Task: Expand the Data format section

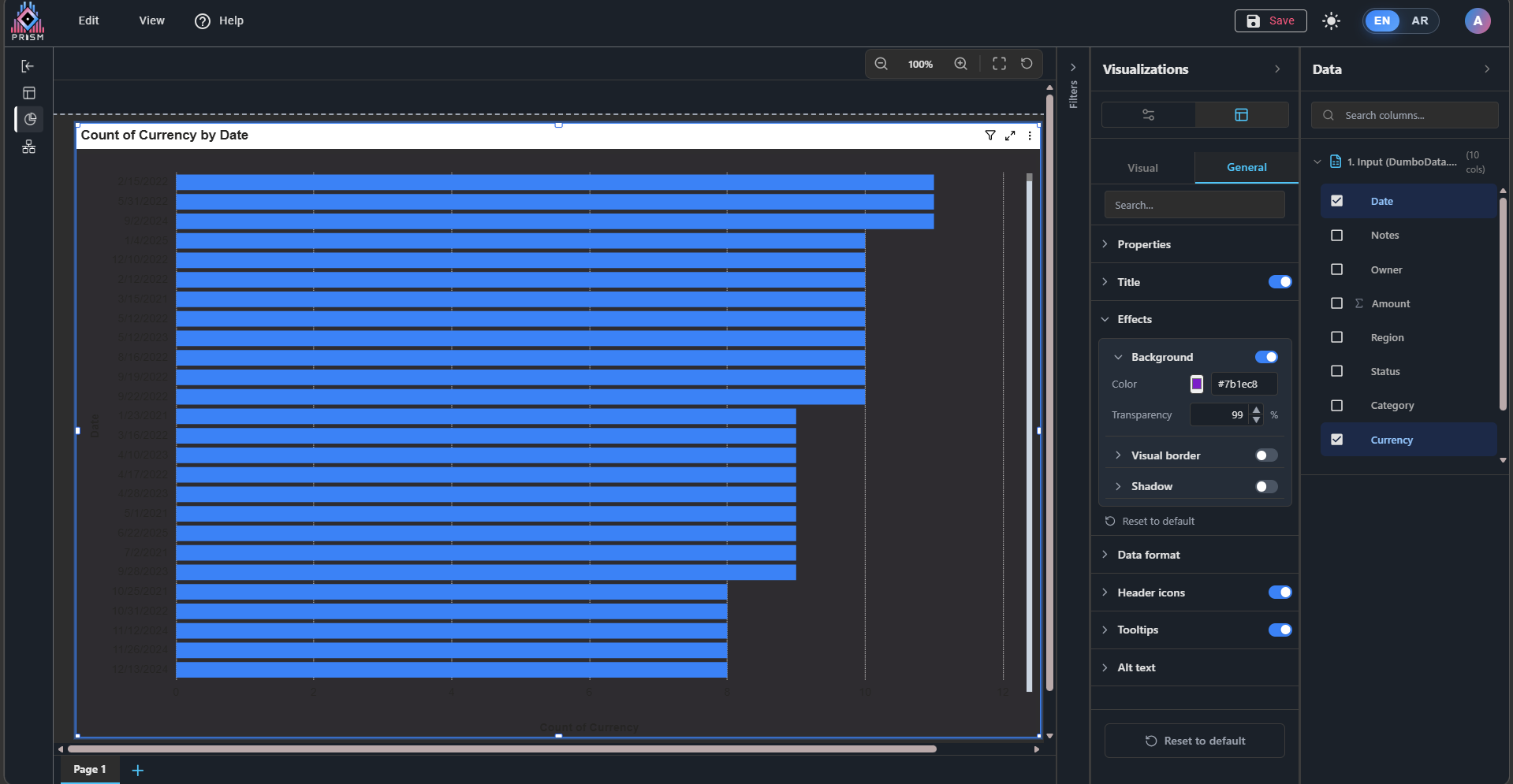Action: point(1148,555)
